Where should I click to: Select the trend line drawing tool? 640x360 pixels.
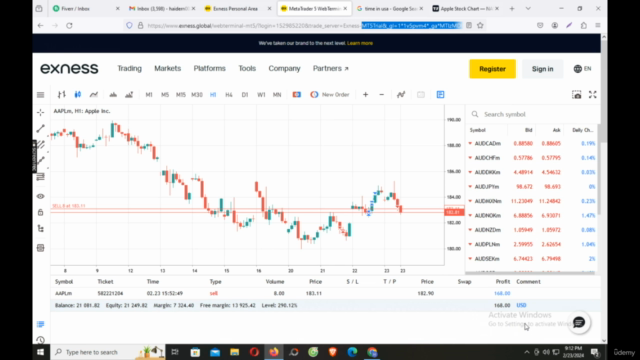40,129
